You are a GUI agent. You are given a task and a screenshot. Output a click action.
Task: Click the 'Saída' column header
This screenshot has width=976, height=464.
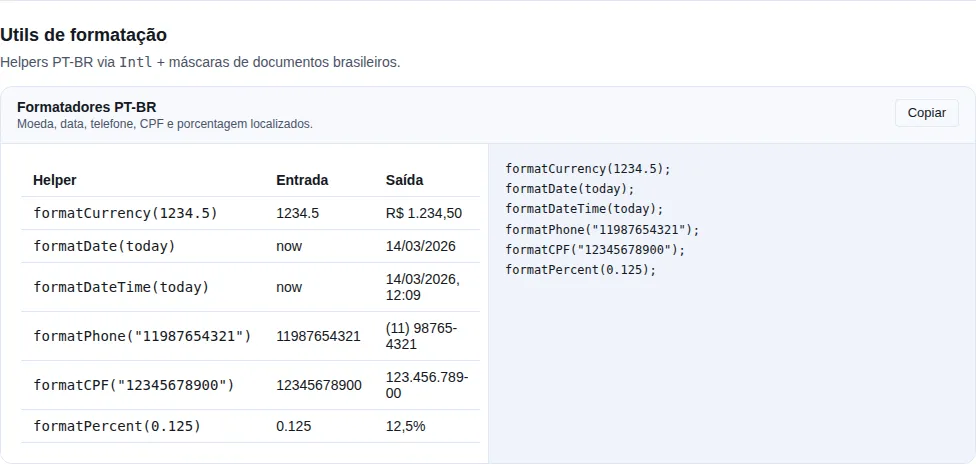405,181
